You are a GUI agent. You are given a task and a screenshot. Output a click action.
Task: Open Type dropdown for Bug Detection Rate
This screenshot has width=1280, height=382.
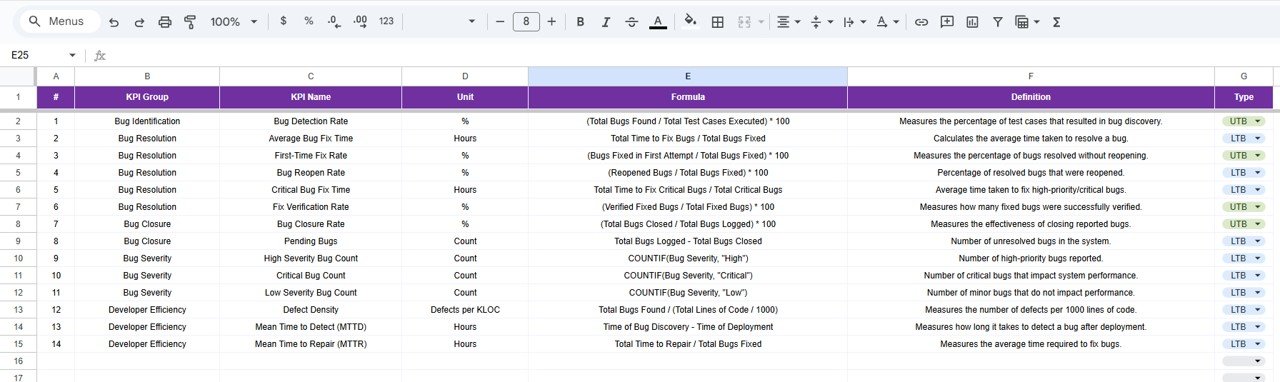(1257, 121)
